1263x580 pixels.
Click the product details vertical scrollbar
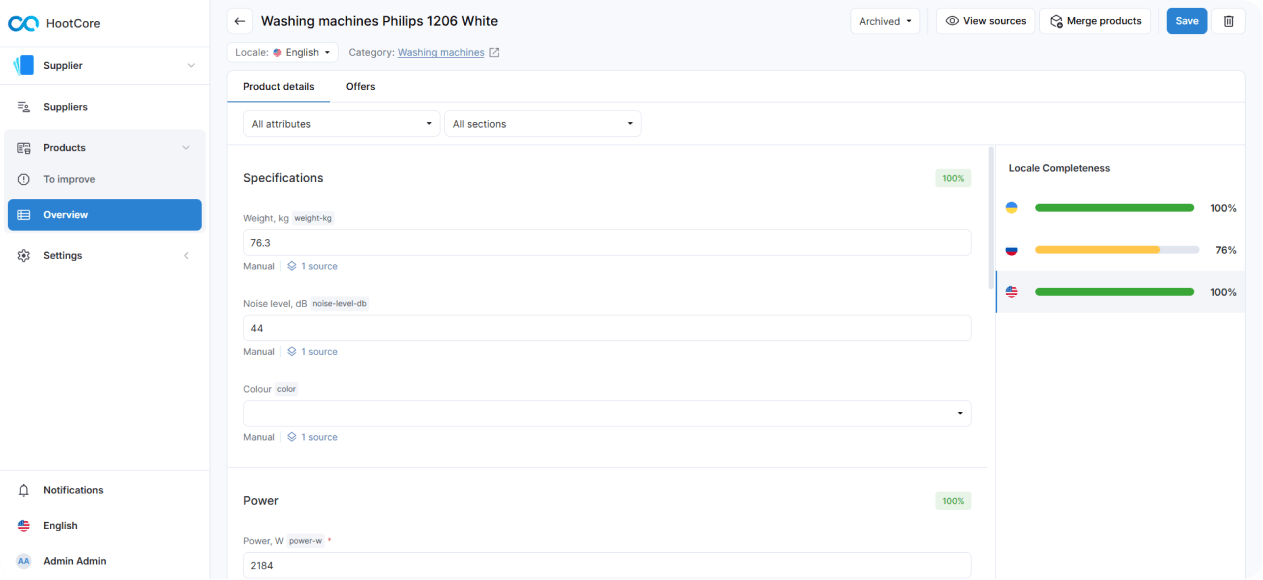click(x=991, y=218)
